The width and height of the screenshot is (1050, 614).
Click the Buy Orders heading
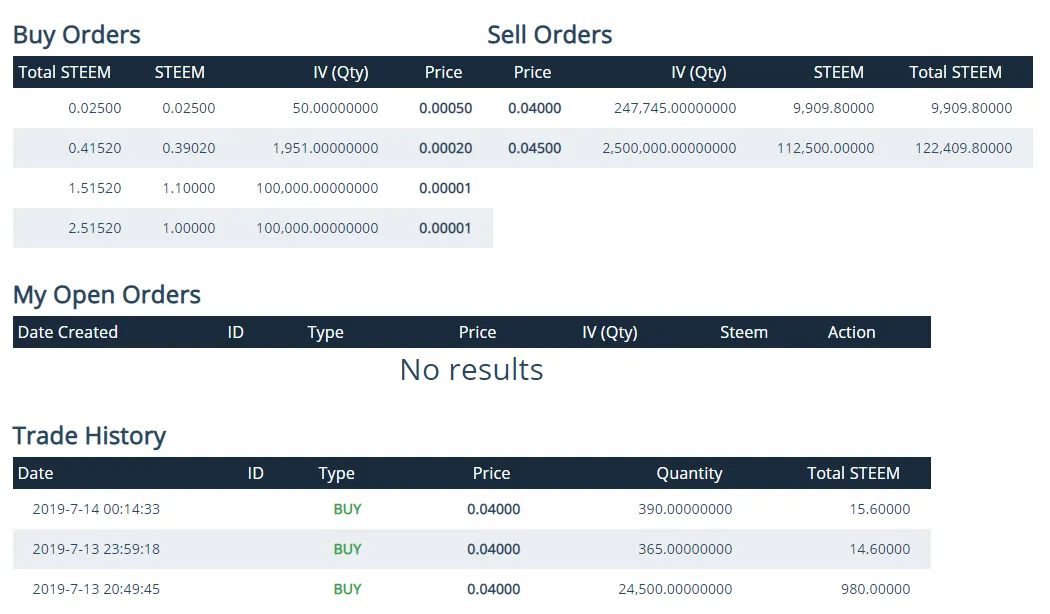[77, 35]
